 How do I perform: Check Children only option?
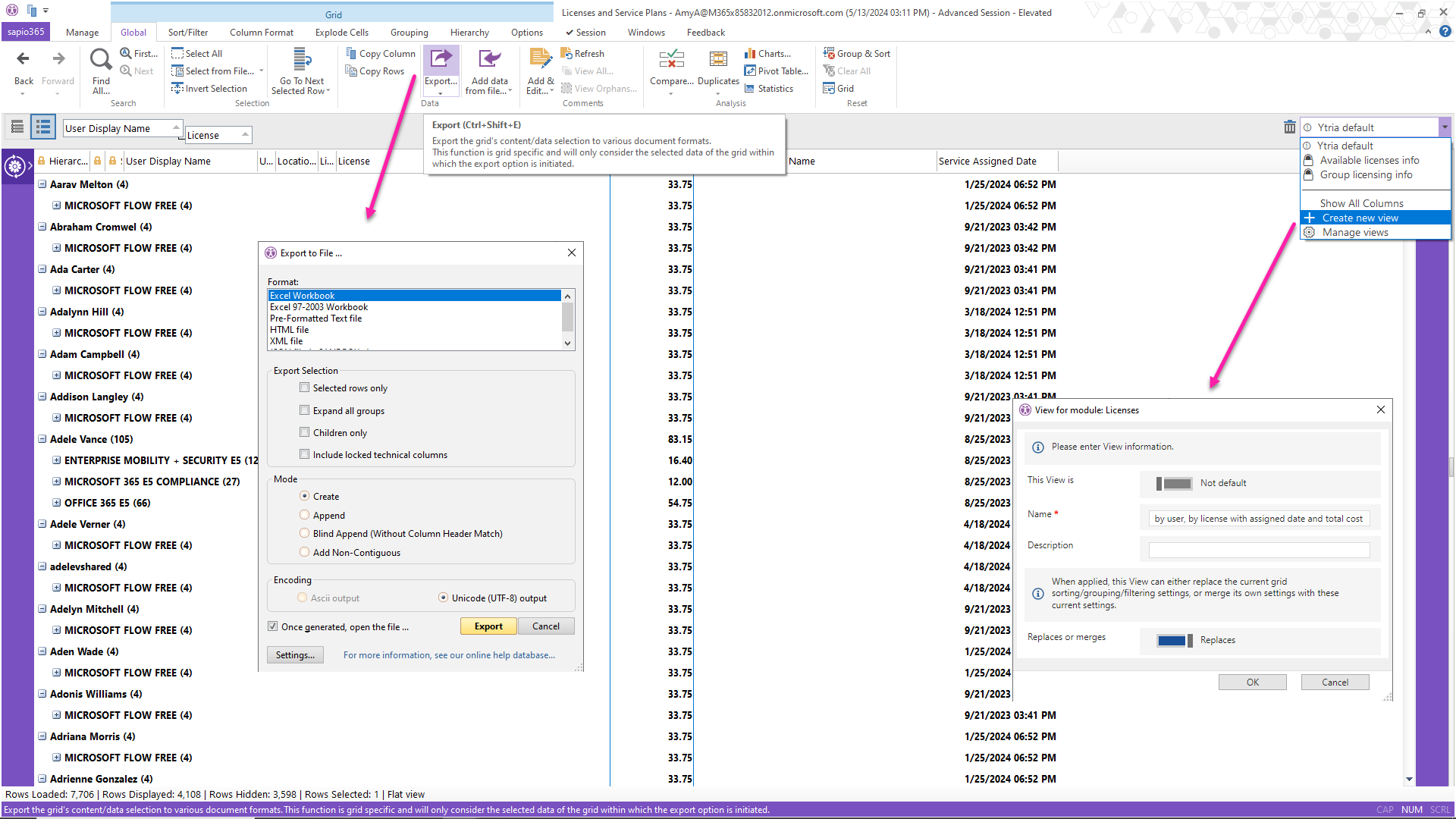304,432
